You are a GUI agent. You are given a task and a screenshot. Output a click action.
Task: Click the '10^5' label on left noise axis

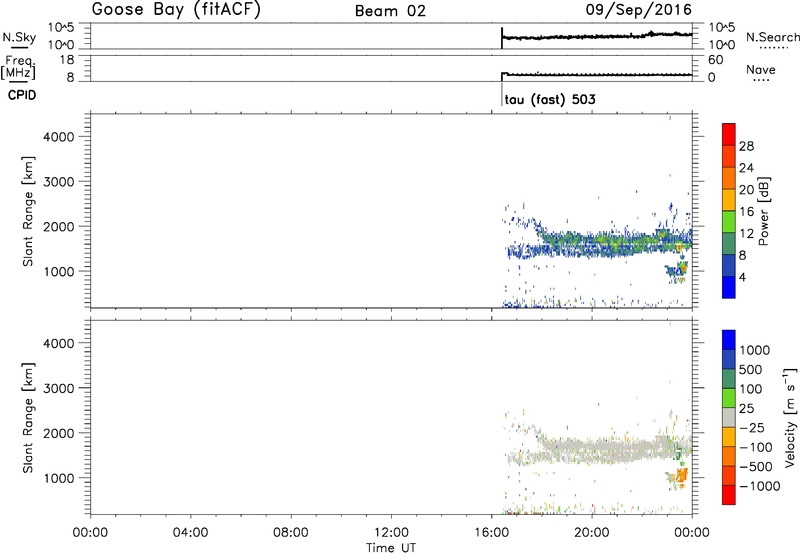(61, 28)
